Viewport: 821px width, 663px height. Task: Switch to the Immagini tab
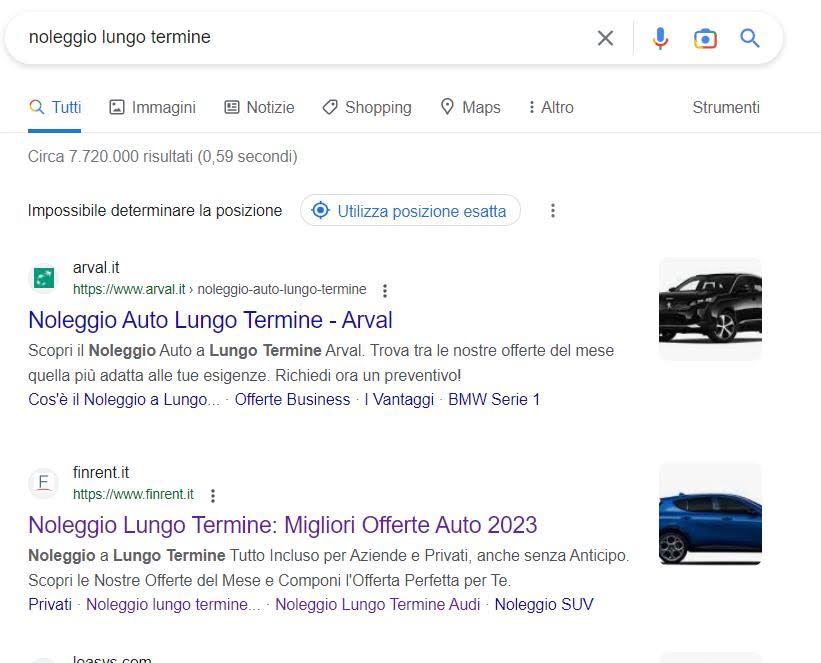click(x=152, y=107)
